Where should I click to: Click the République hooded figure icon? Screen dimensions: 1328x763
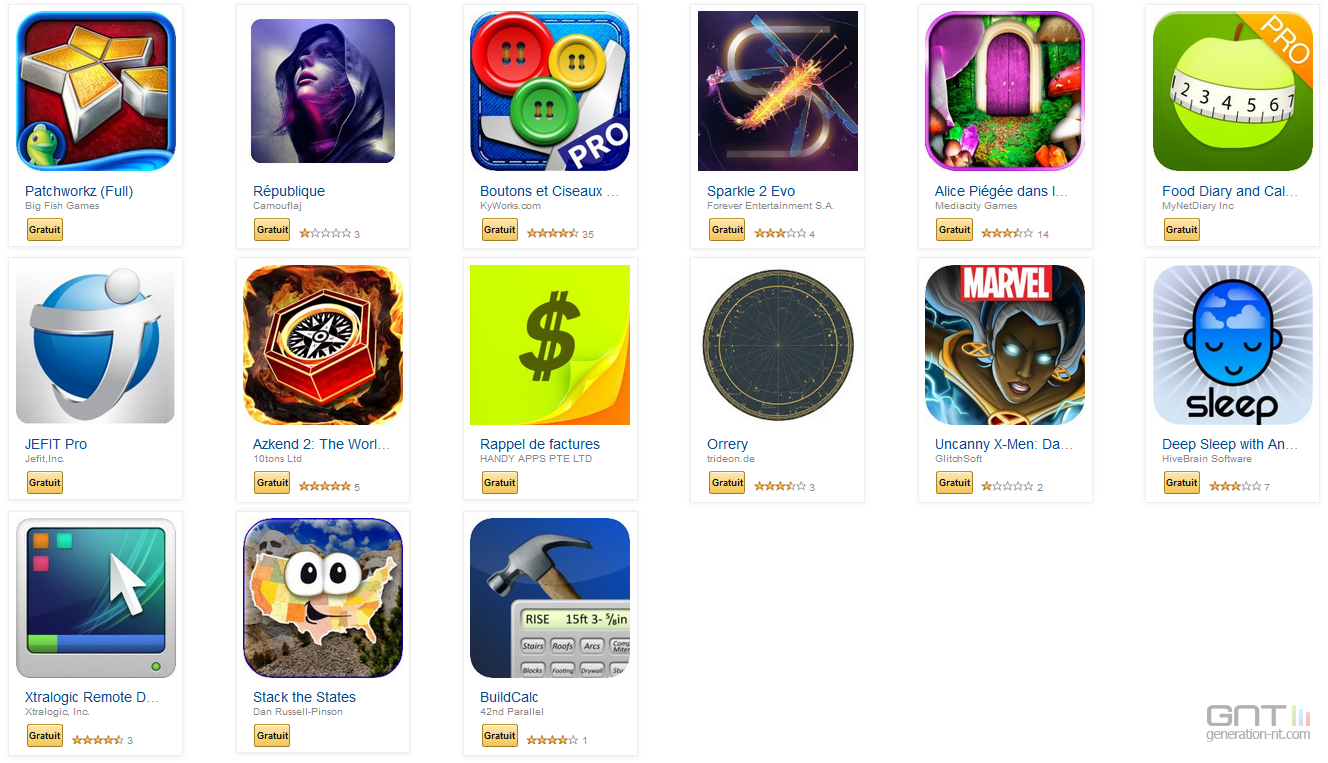pos(323,91)
